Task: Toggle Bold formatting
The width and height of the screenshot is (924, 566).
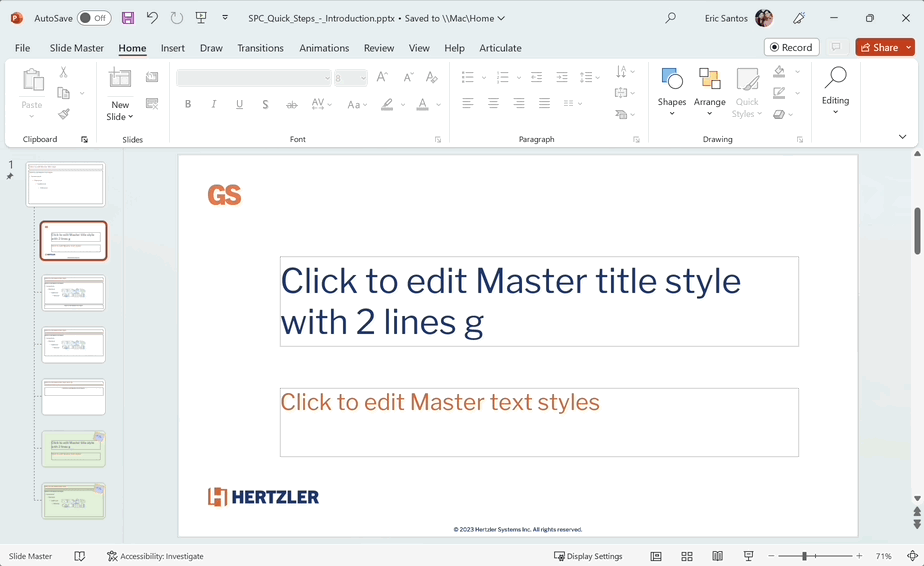Action: 188,104
